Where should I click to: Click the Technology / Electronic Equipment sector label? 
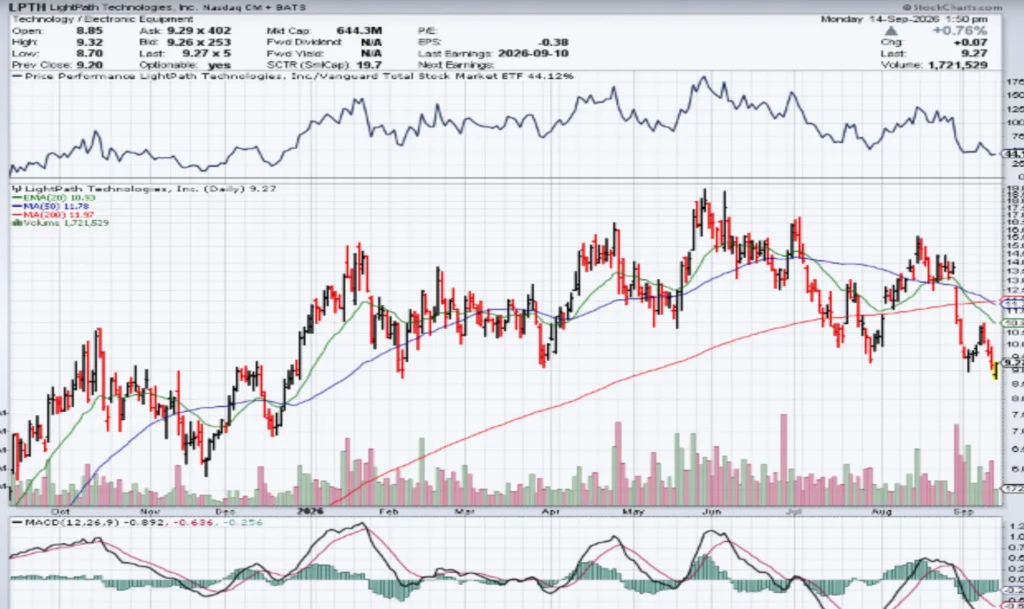(103, 19)
